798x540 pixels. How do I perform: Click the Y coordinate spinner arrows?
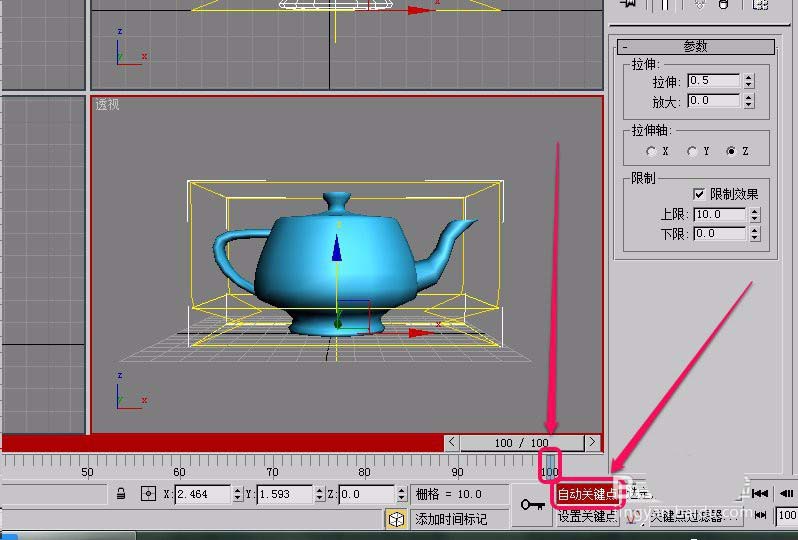pyautogui.click(x=320, y=494)
